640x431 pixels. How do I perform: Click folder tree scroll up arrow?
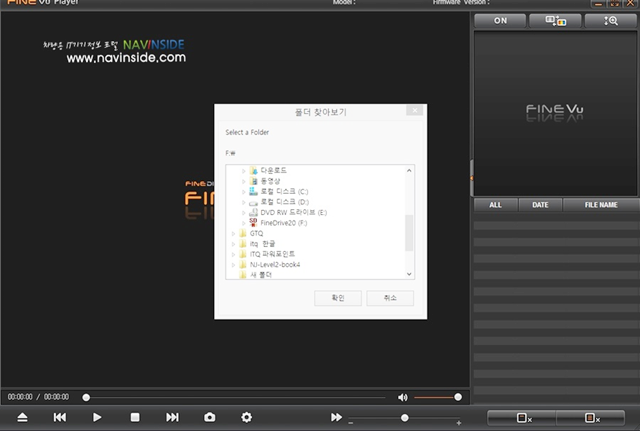409,171
